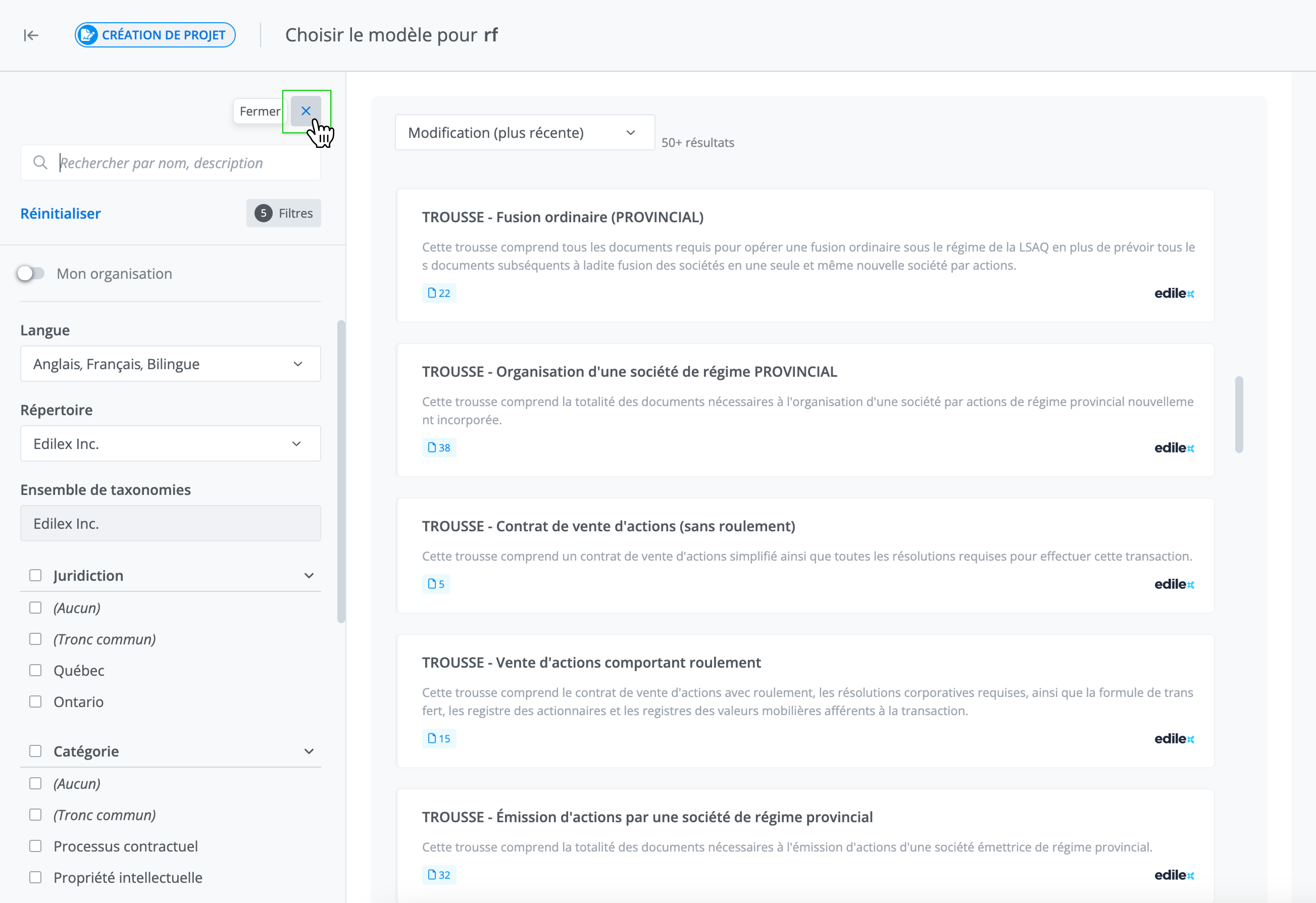
Task: Click the 32 documents badge icon
Action: (x=432, y=875)
